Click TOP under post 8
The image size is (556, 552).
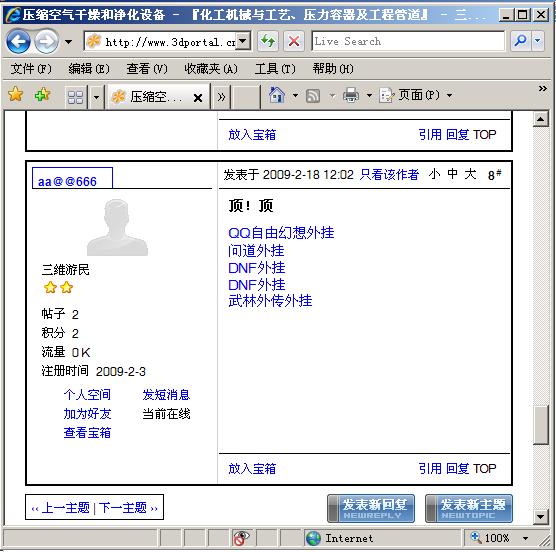coord(485,469)
